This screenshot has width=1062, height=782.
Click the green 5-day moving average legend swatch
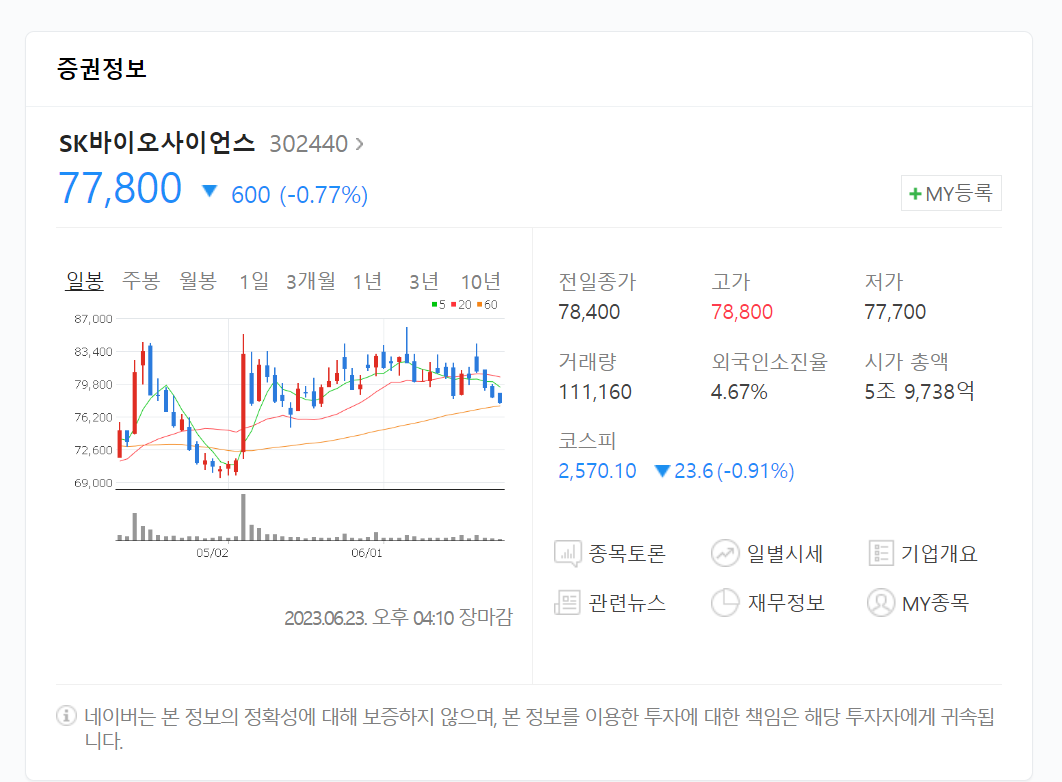click(434, 305)
